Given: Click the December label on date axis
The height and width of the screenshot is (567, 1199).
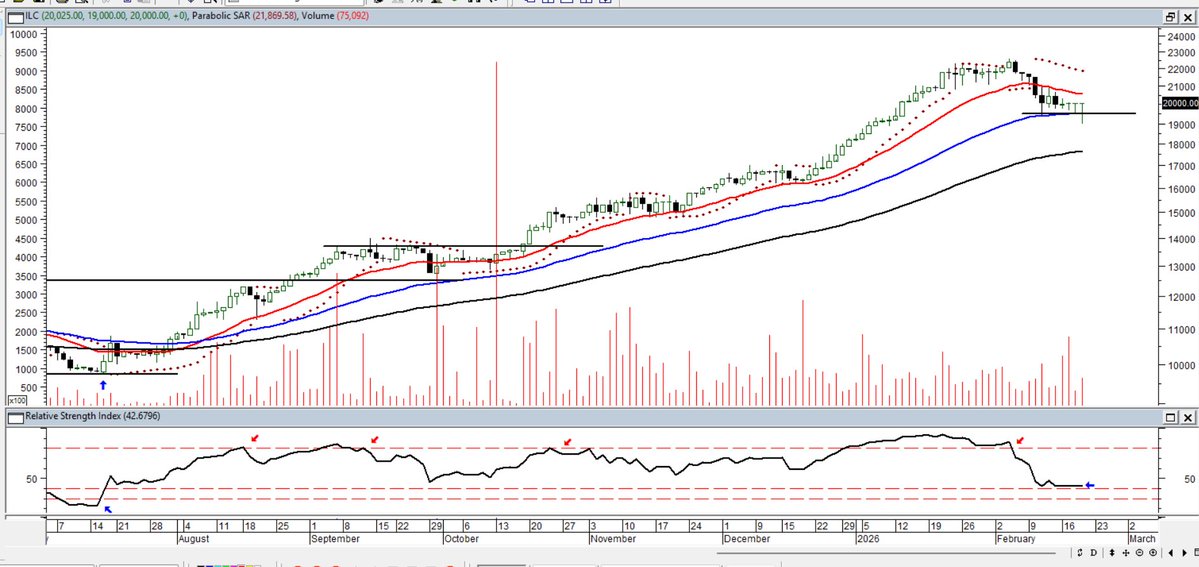Looking at the screenshot, I should point(746,539).
